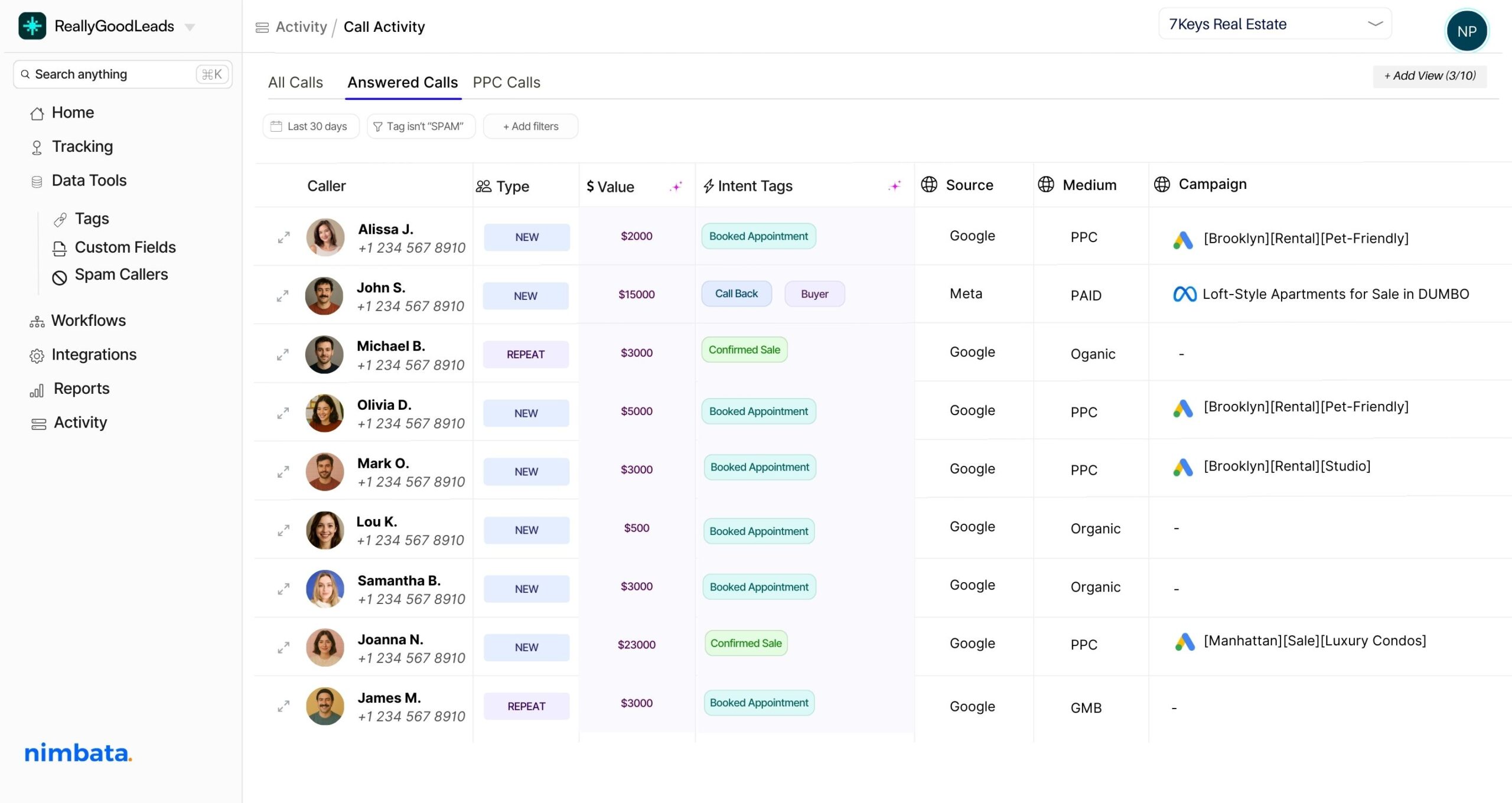Expand James M.'s row with arrows icon
This screenshot has width=1512, height=803.
pos(283,706)
